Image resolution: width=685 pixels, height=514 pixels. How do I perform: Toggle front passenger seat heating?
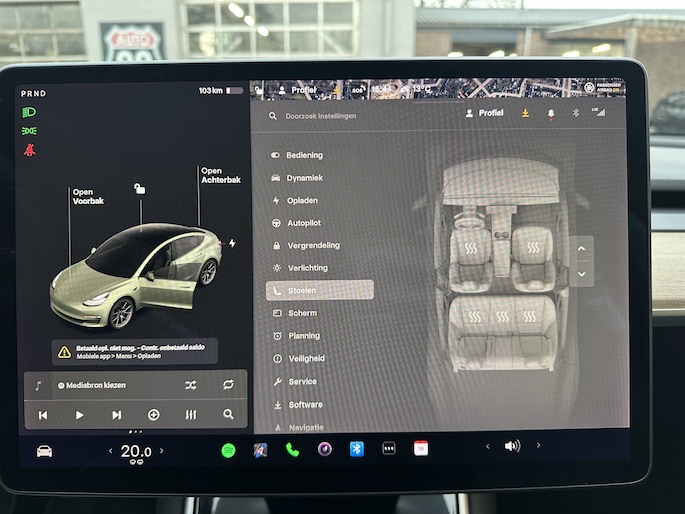coord(533,246)
